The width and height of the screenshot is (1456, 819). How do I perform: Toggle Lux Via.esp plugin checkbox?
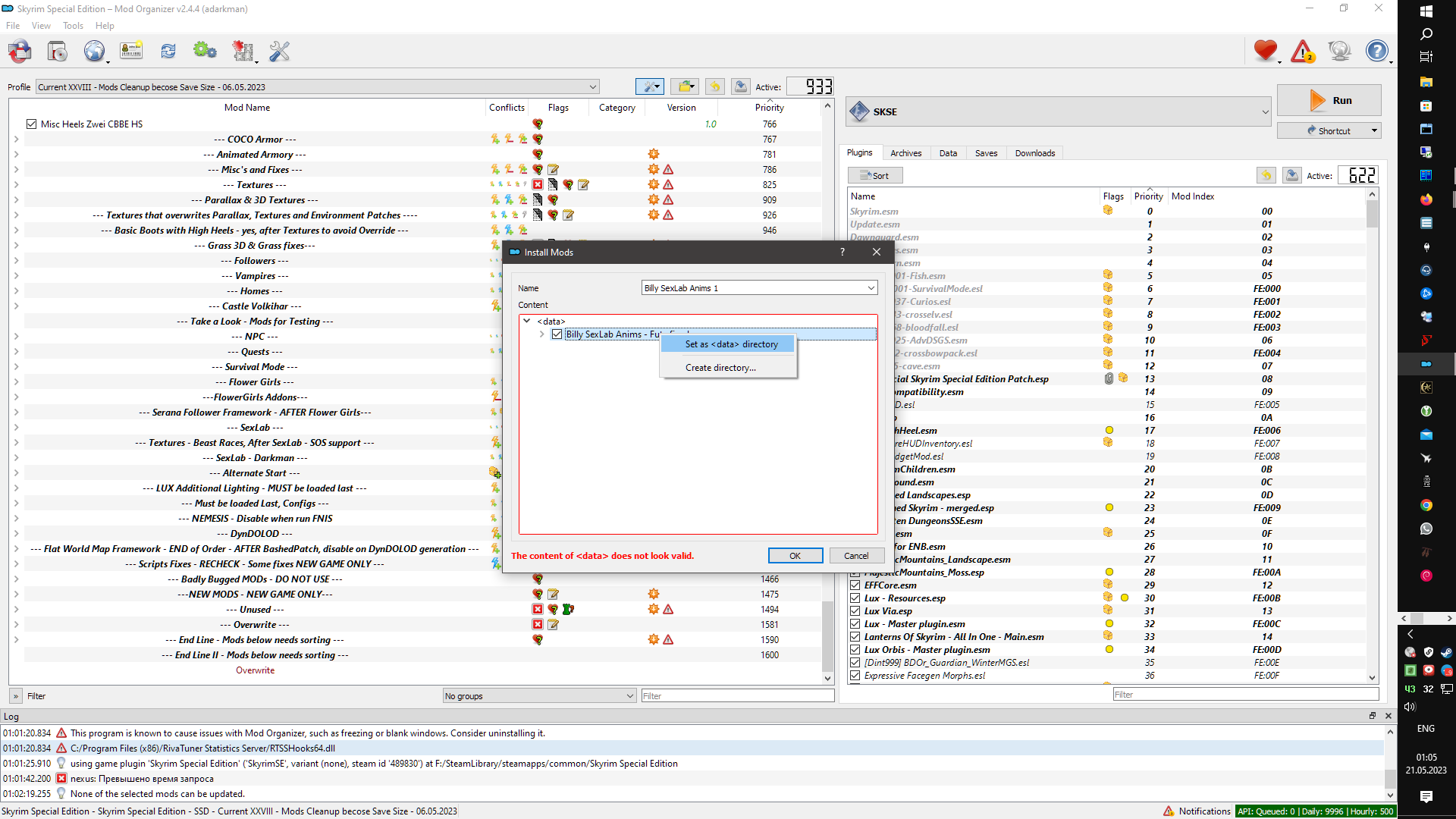855,611
